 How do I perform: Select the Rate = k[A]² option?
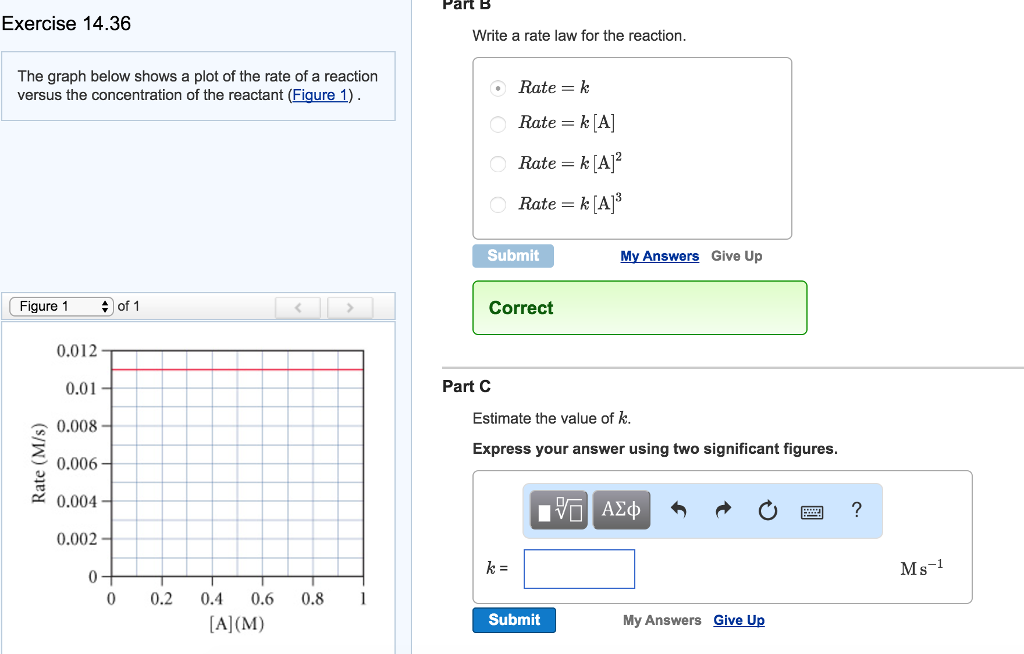tap(499, 164)
